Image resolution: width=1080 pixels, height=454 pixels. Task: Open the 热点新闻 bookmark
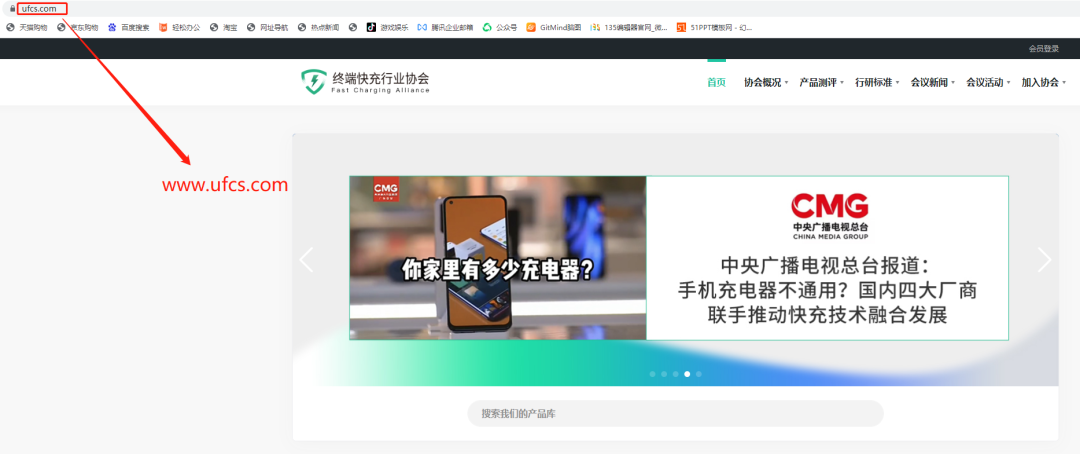pyautogui.click(x=319, y=28)
